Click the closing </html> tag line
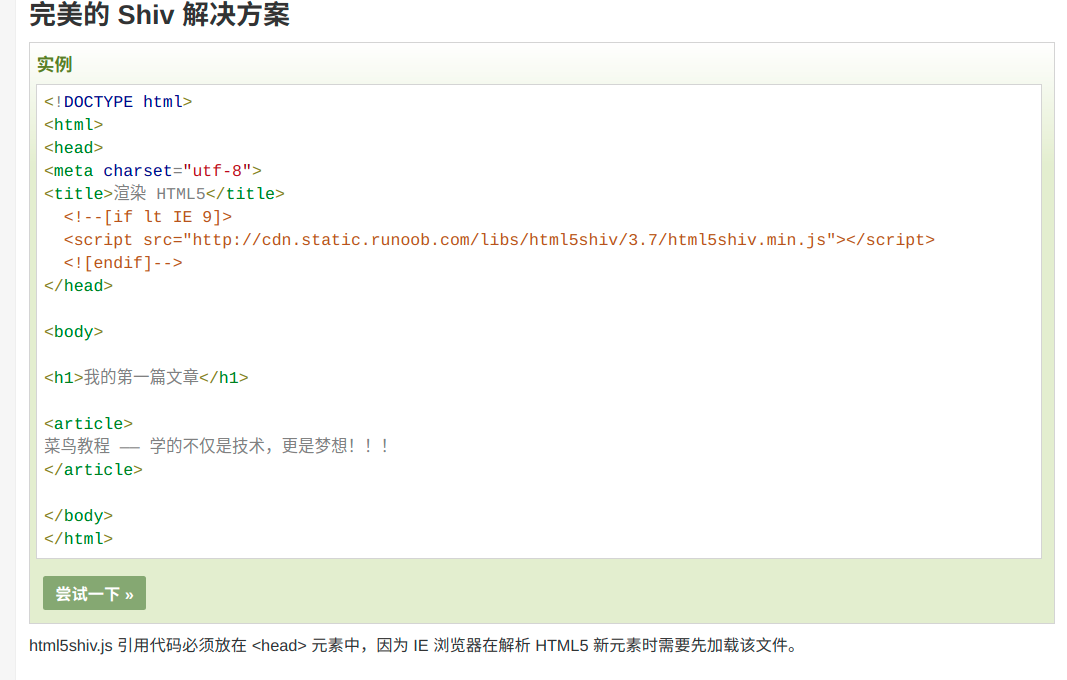 [78, 539]
